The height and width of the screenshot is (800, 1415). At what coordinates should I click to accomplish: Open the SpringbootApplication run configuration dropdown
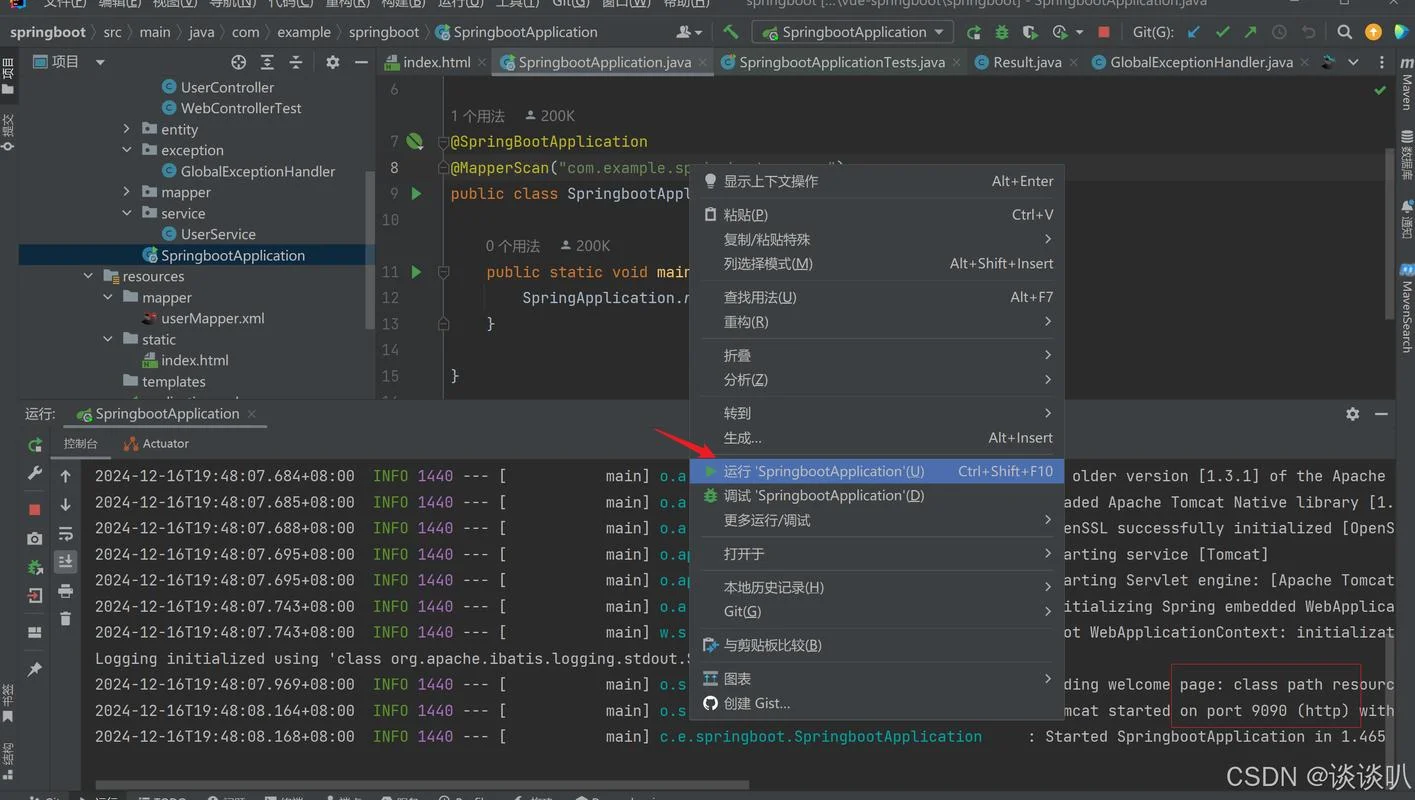click(852, 32)
